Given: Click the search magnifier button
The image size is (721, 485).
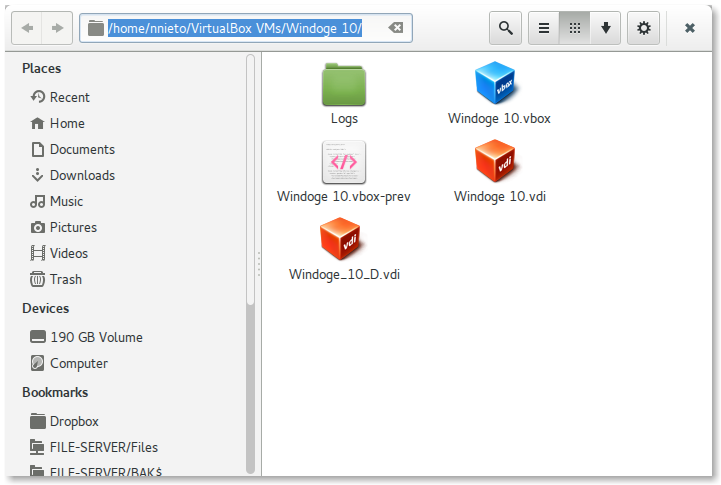Looking at the screenshot, I should (506, 28).
